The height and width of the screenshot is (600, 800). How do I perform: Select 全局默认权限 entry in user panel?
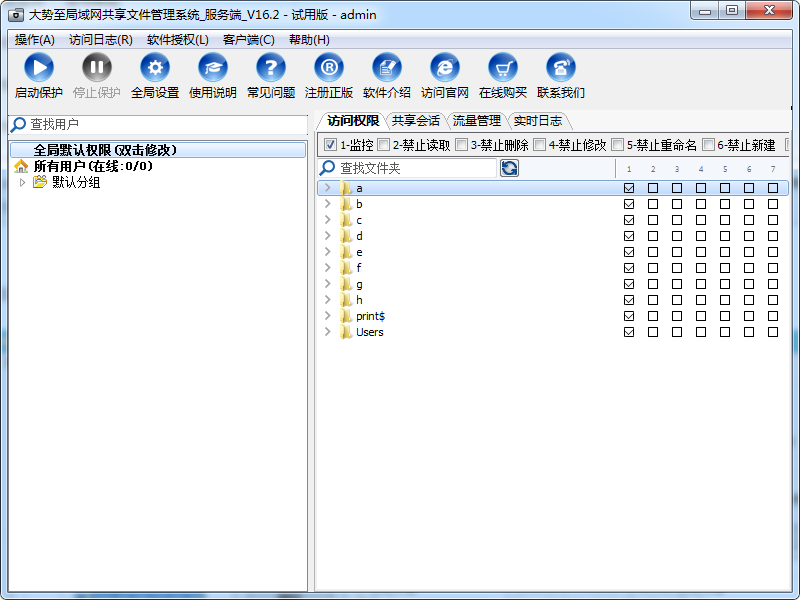[105, 150]
